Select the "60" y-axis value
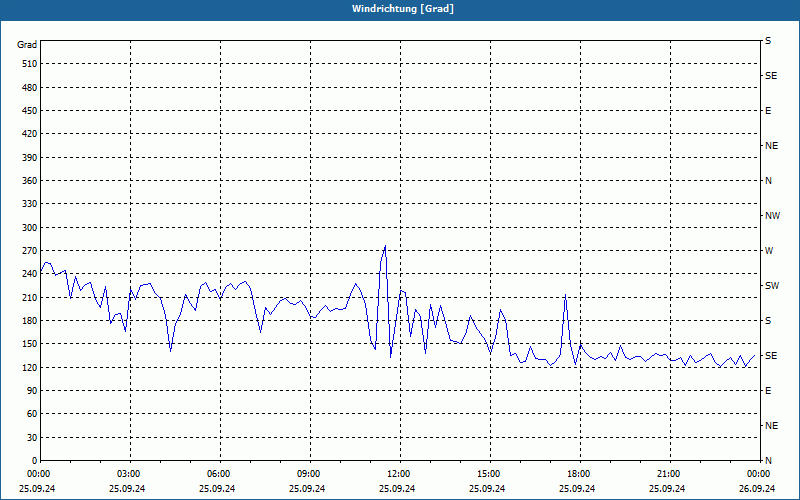The image size is (800, 500). tap(32, 414)
